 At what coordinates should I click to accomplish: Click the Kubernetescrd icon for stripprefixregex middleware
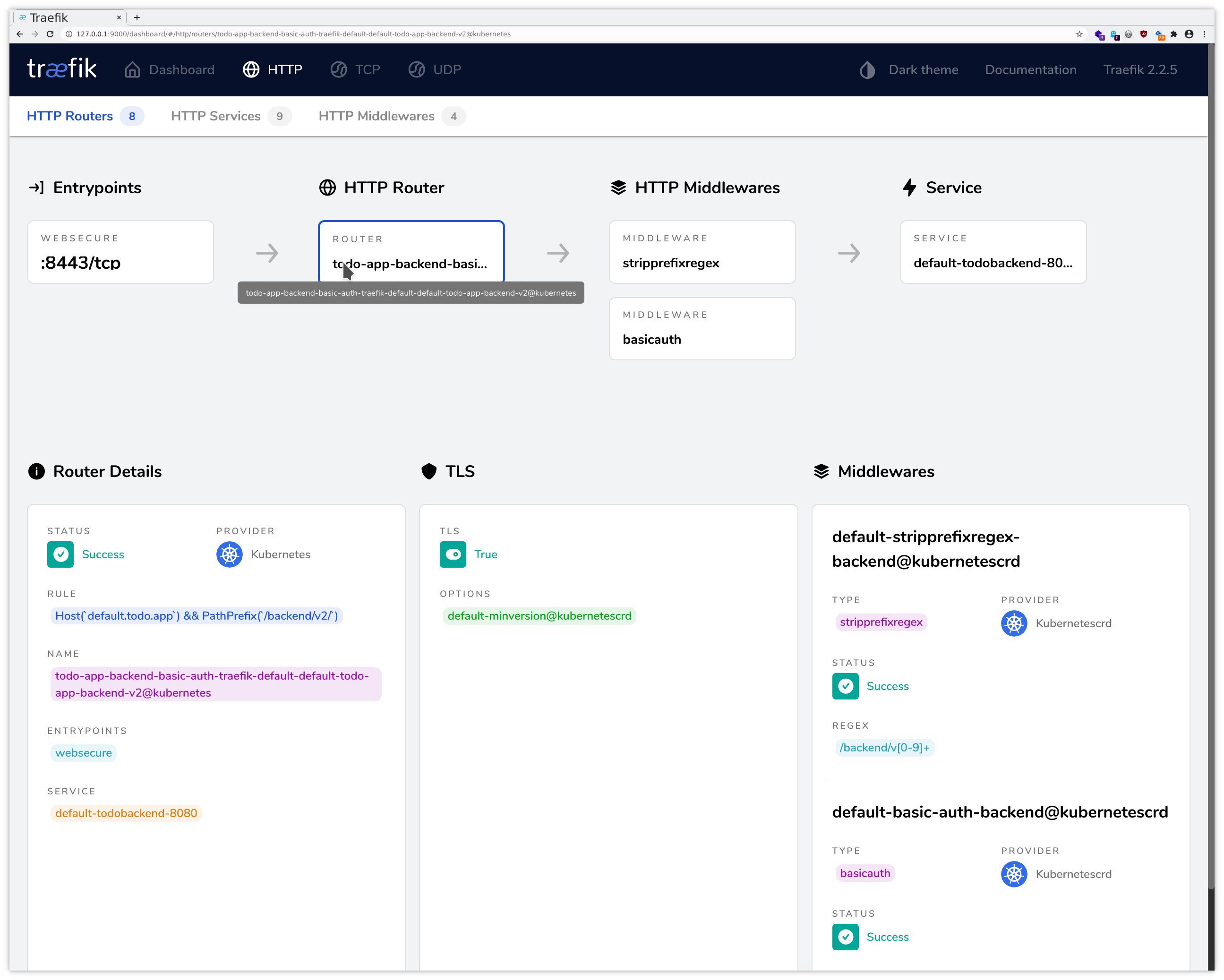tap(1014, 622)
